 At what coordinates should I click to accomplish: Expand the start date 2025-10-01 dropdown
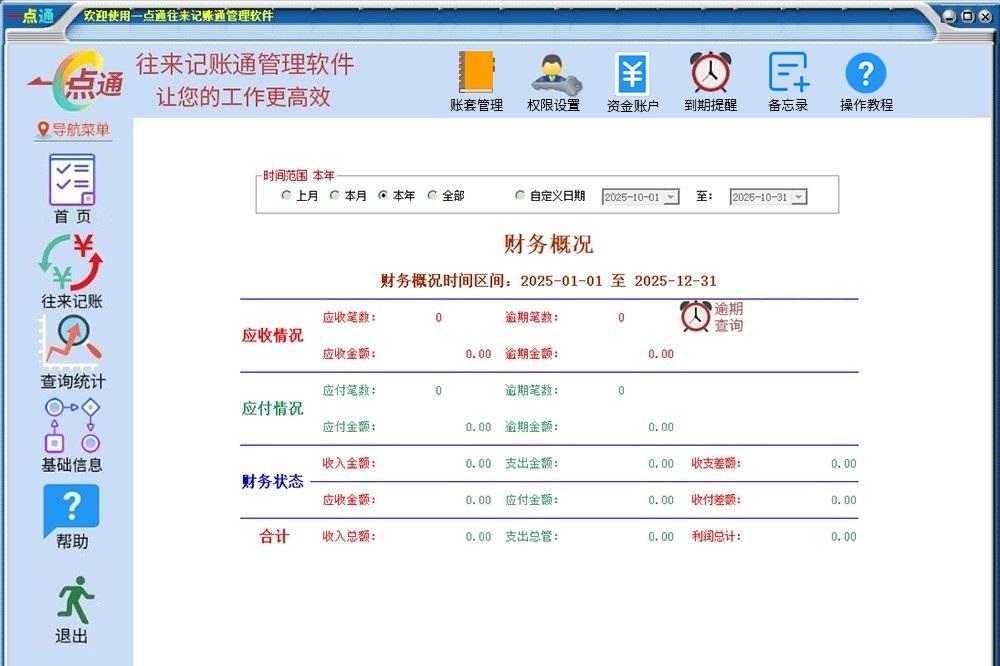tap(670, 198)
